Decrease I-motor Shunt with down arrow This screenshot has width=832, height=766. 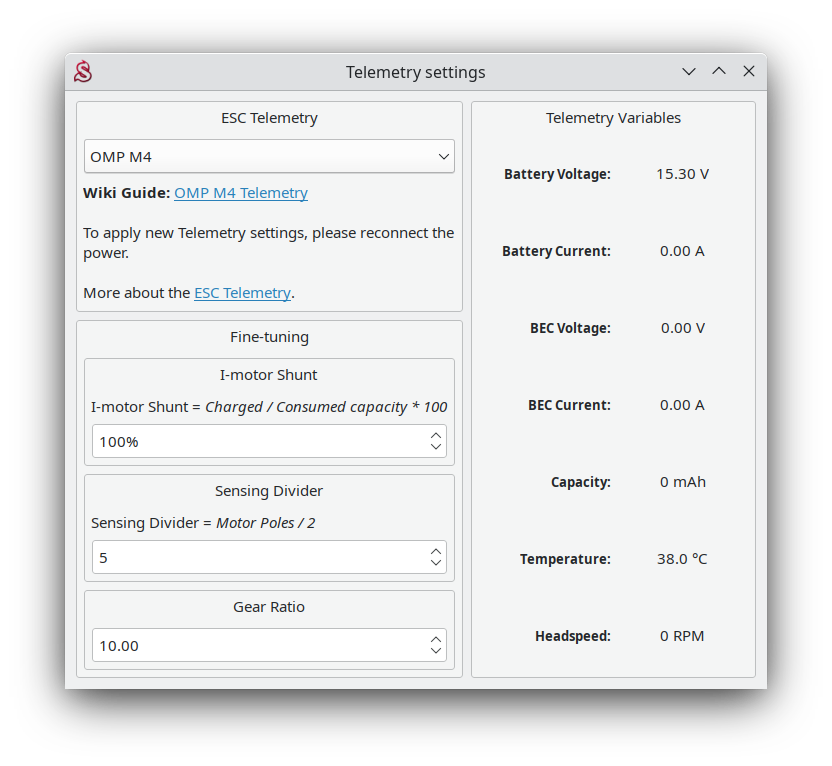pyautogui.click(x=436, y=447)
